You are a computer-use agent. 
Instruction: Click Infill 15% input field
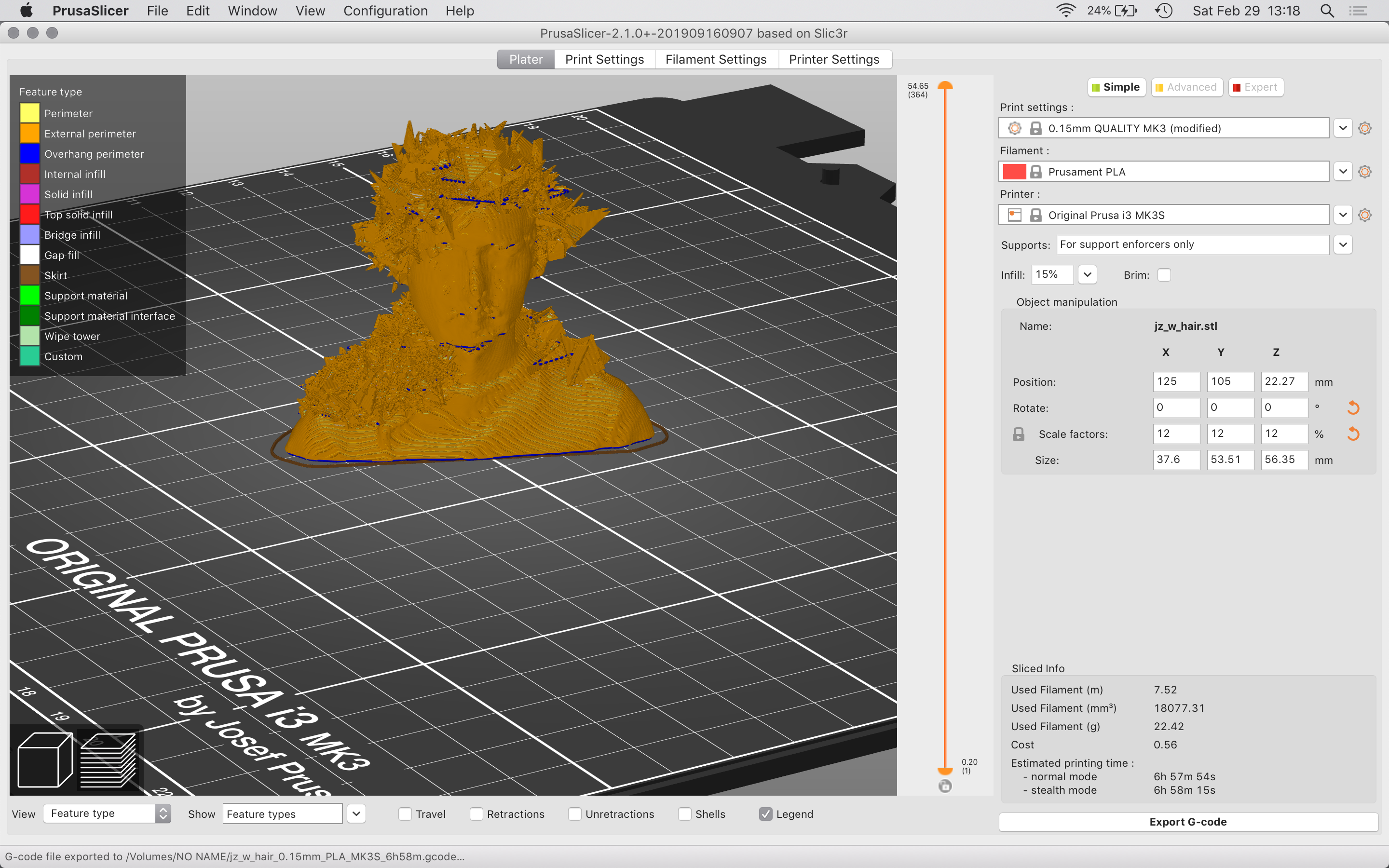1053,274
